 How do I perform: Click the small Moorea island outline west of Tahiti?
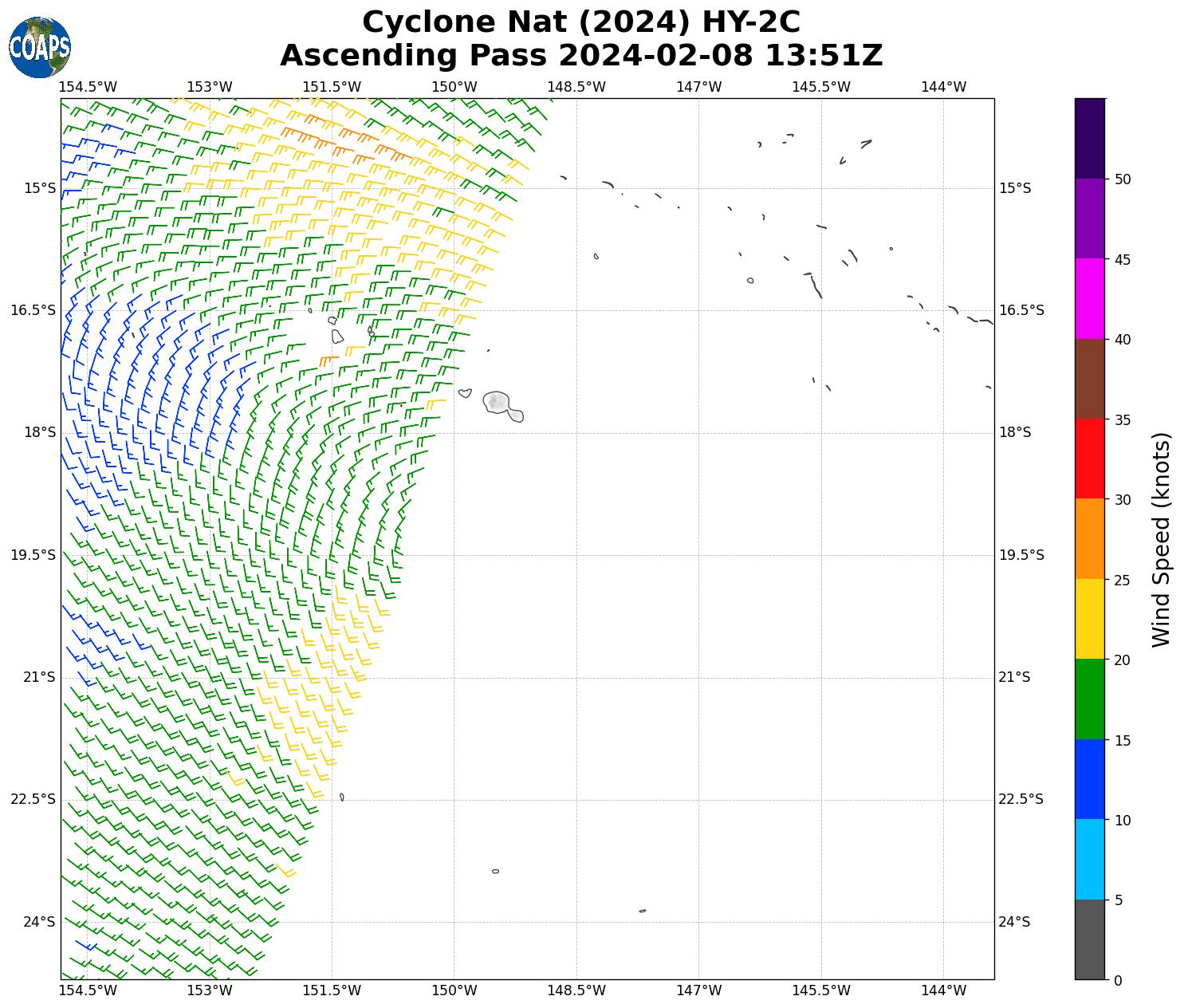[x=465, y=392]
